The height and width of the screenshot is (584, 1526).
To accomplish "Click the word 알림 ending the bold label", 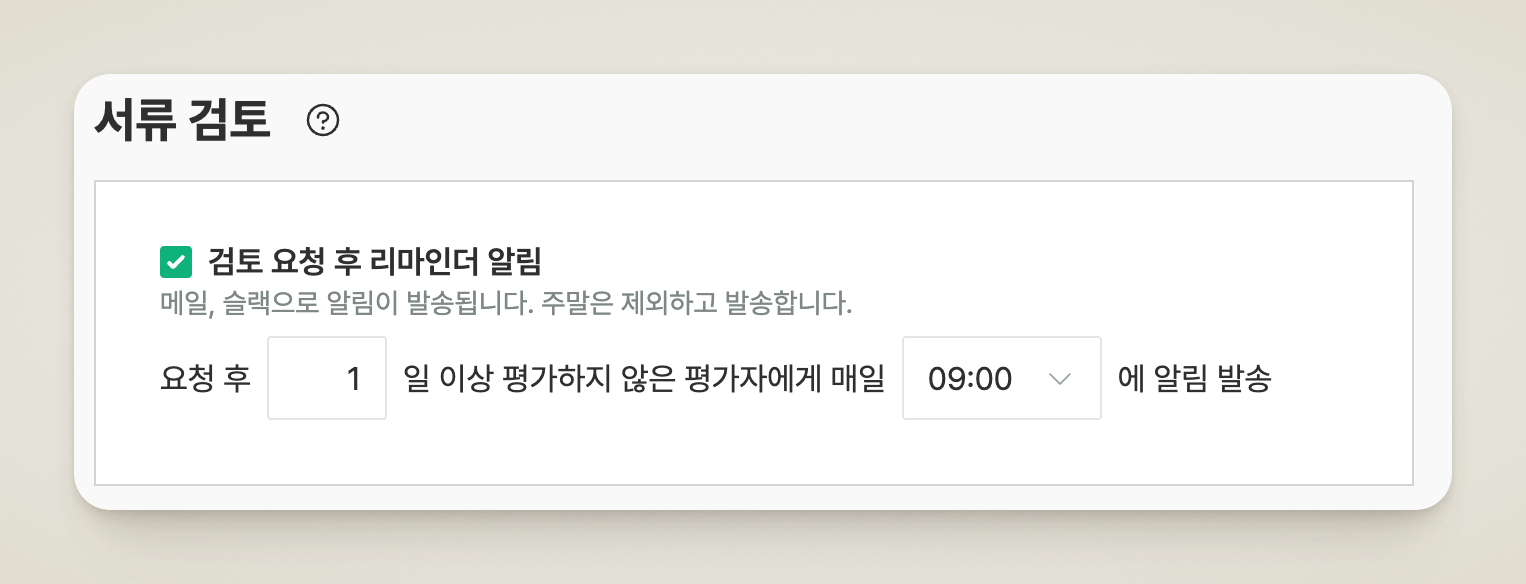I will click(514, 262).
